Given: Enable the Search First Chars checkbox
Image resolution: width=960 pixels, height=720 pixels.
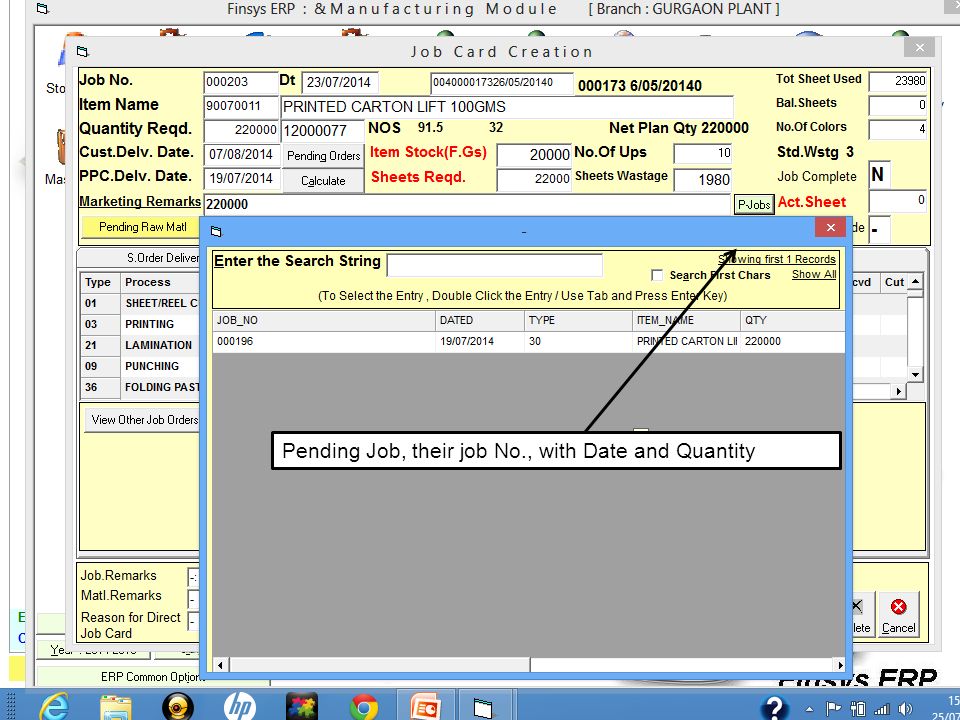Looking at the screenshot, I should (657, 276).
